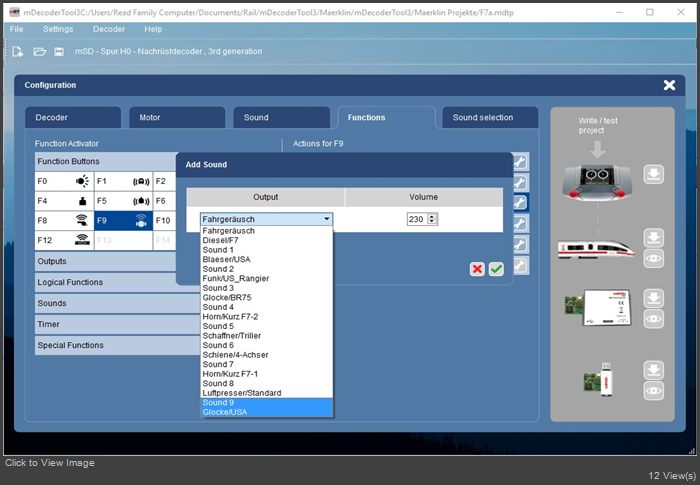Choose Sound 7 from the list

click(267, 364)
